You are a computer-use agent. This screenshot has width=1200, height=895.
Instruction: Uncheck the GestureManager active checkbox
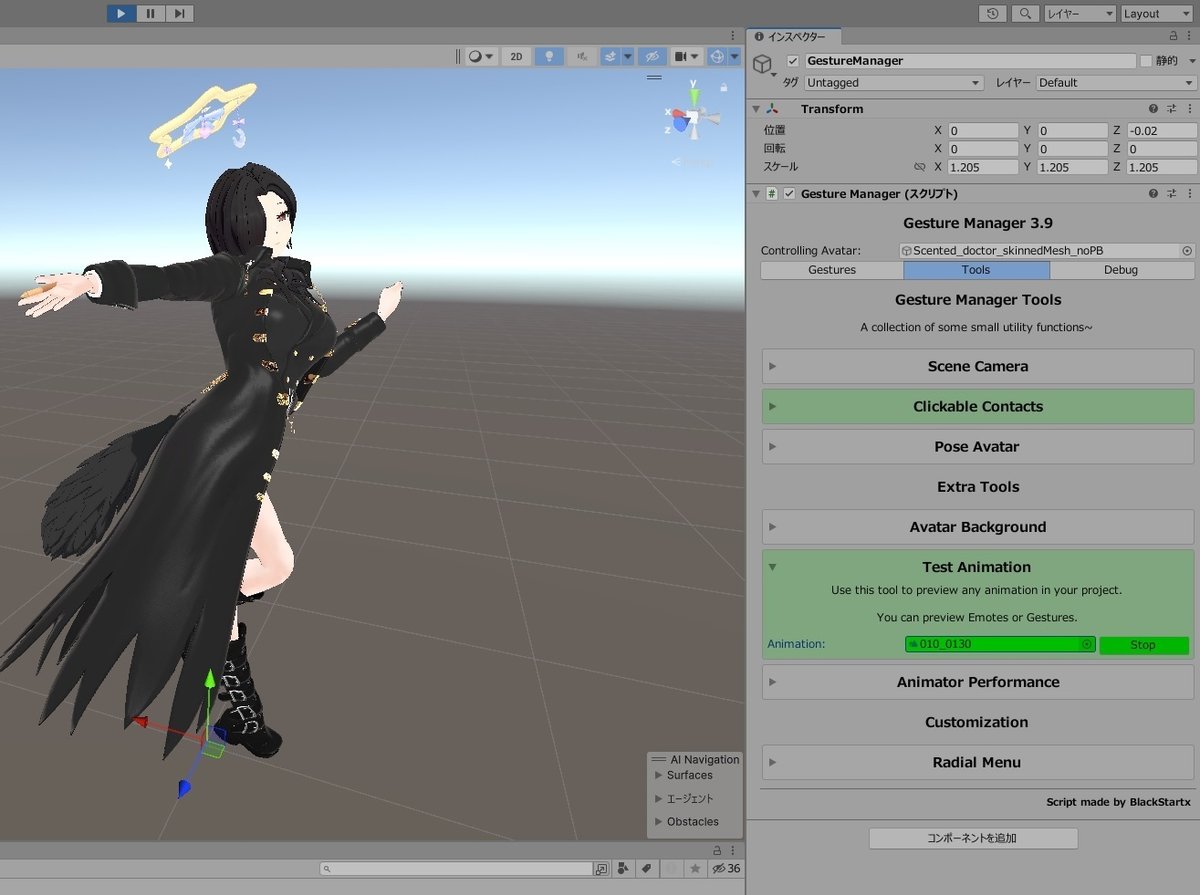point(793,60)
